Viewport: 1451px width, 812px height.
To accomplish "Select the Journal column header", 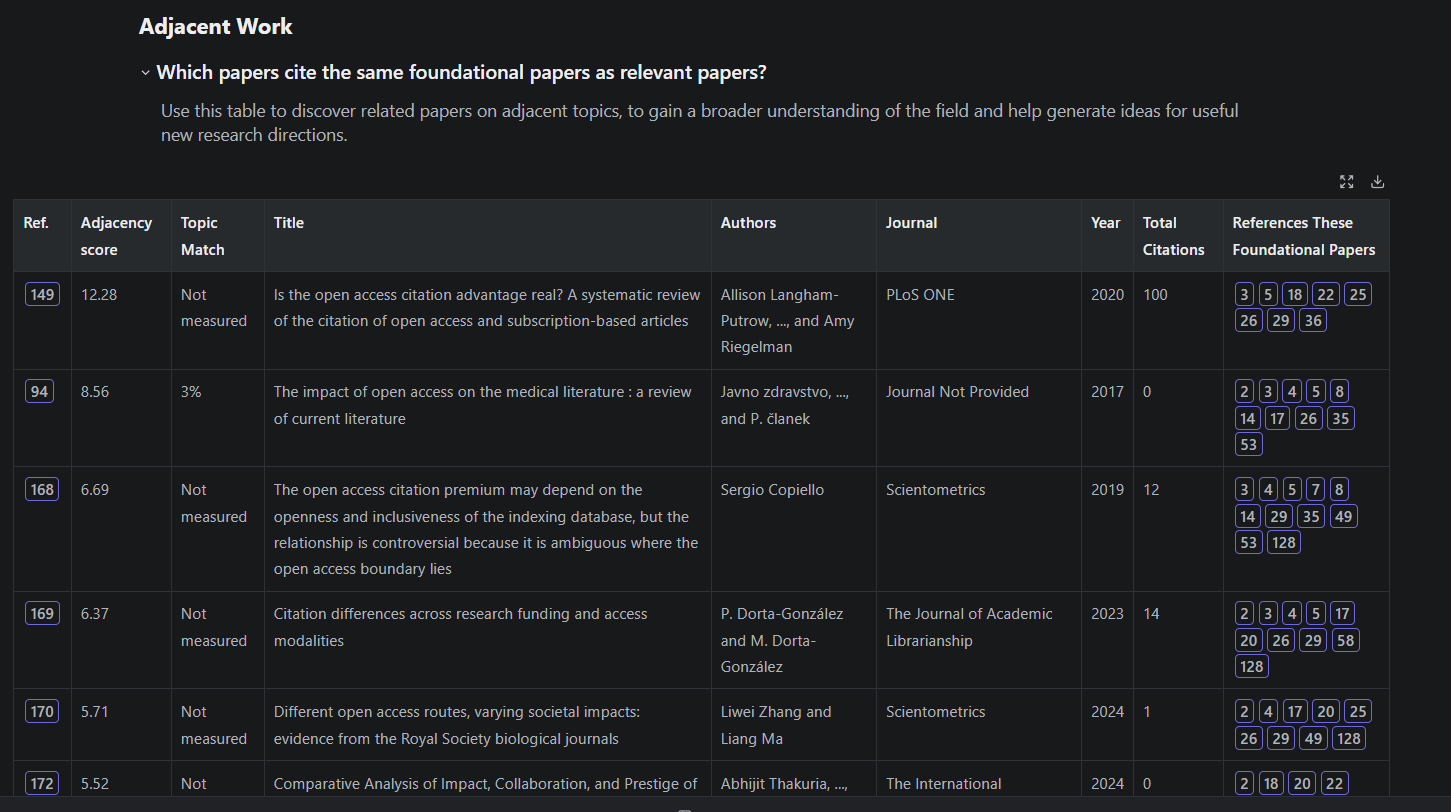I will pyautogui.click(x=911, y=223).
